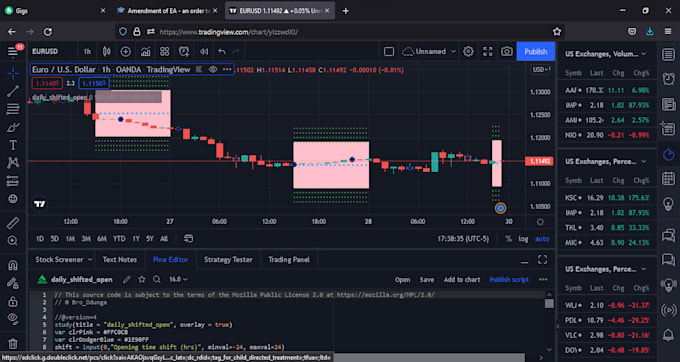Select the Fibonacci retracement tool
This screenshot has height=362, width=680.
[13, 109]
